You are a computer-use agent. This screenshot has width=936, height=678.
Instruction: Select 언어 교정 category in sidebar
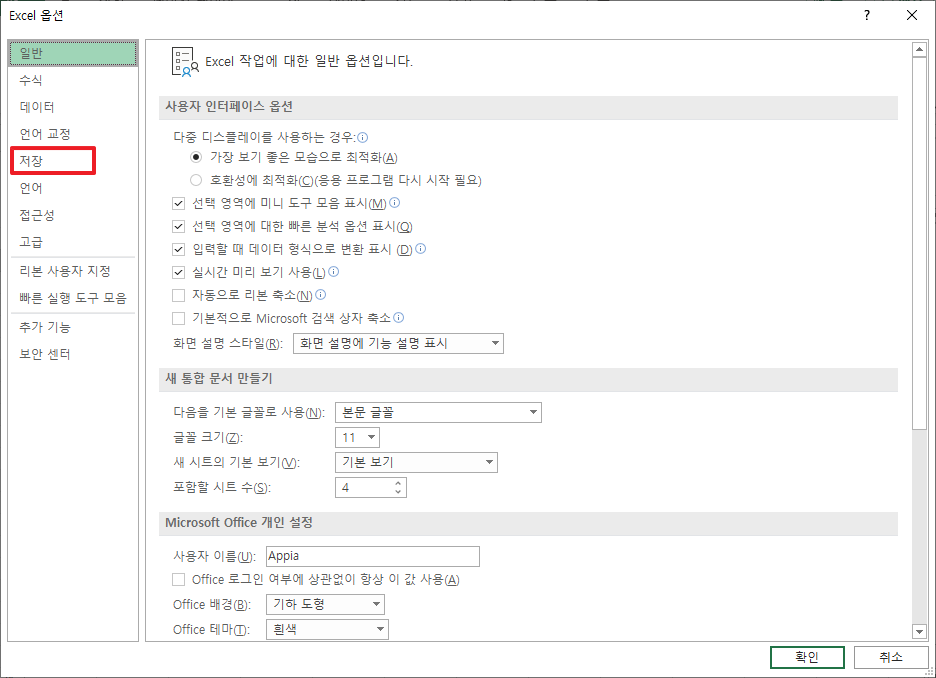click(x=73, y=134)
